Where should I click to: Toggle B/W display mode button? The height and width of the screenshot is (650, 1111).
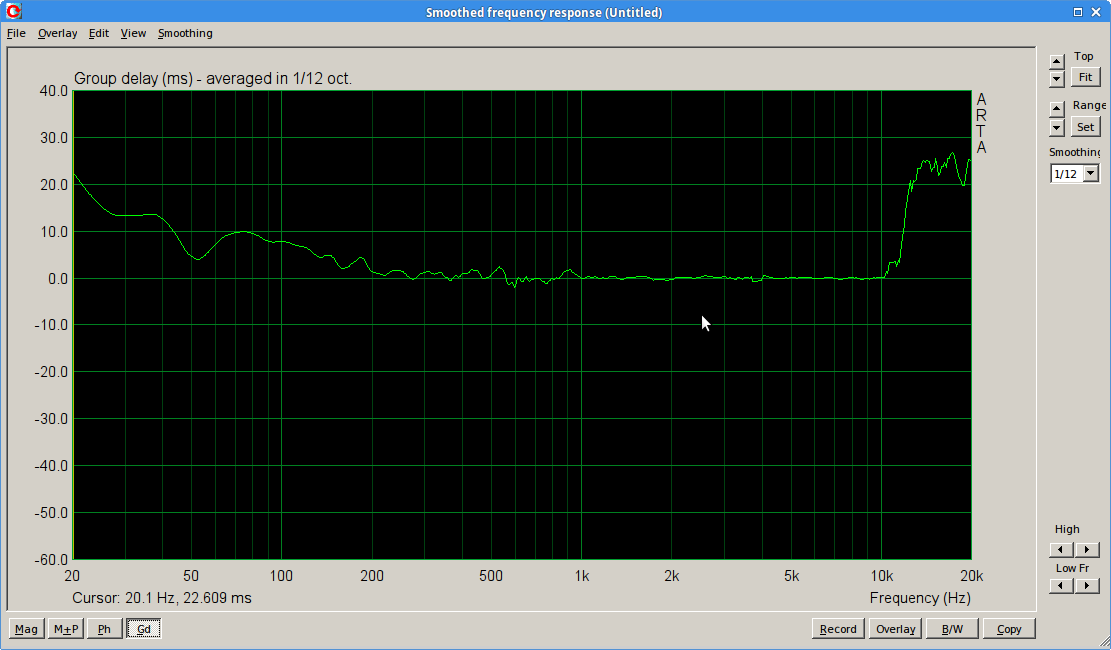pyautogui.click(x=952, y=629)
